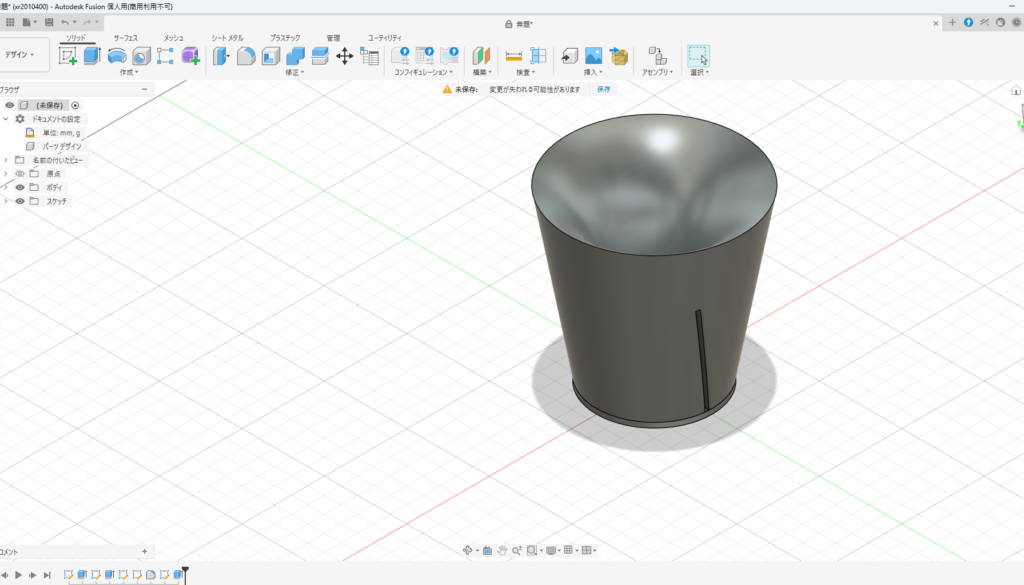Select the Move/Copy arrows tool
The height and width of the screenshot is (585, 1024).
coord(344,56)
